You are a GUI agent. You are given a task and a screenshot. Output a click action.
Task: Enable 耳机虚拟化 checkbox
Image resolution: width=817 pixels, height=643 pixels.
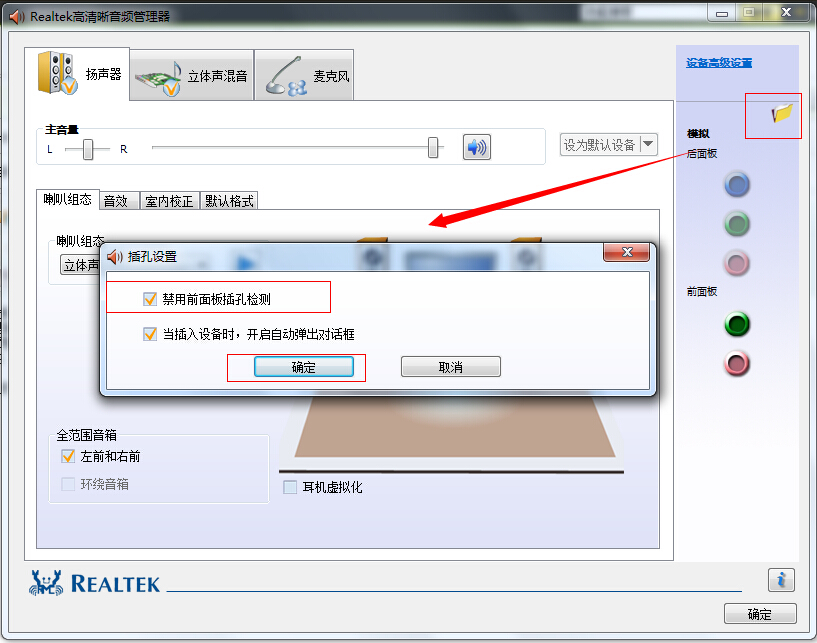pyautogui.click(x=290, y=487)
